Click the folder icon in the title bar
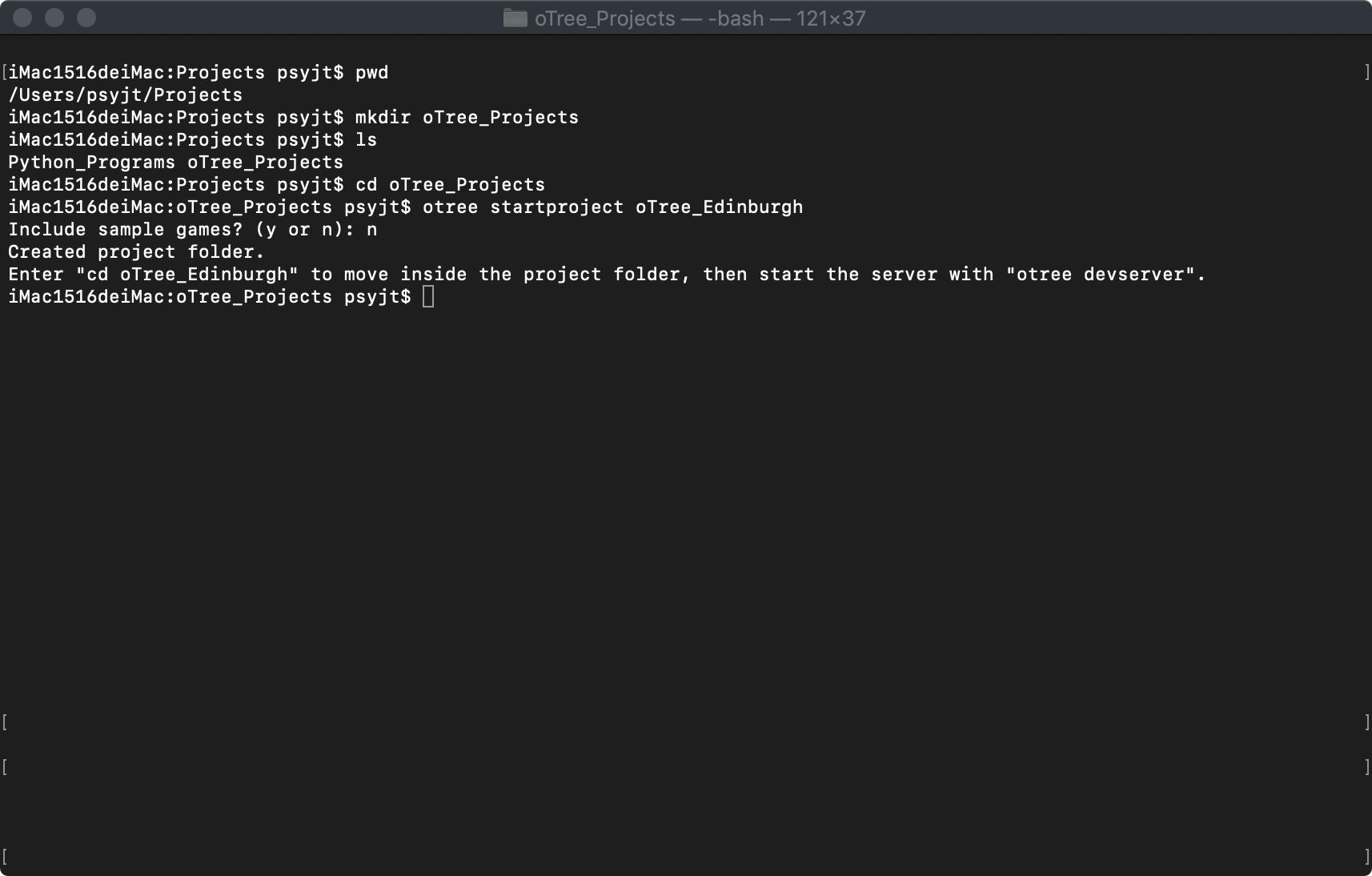 point(515,18)
